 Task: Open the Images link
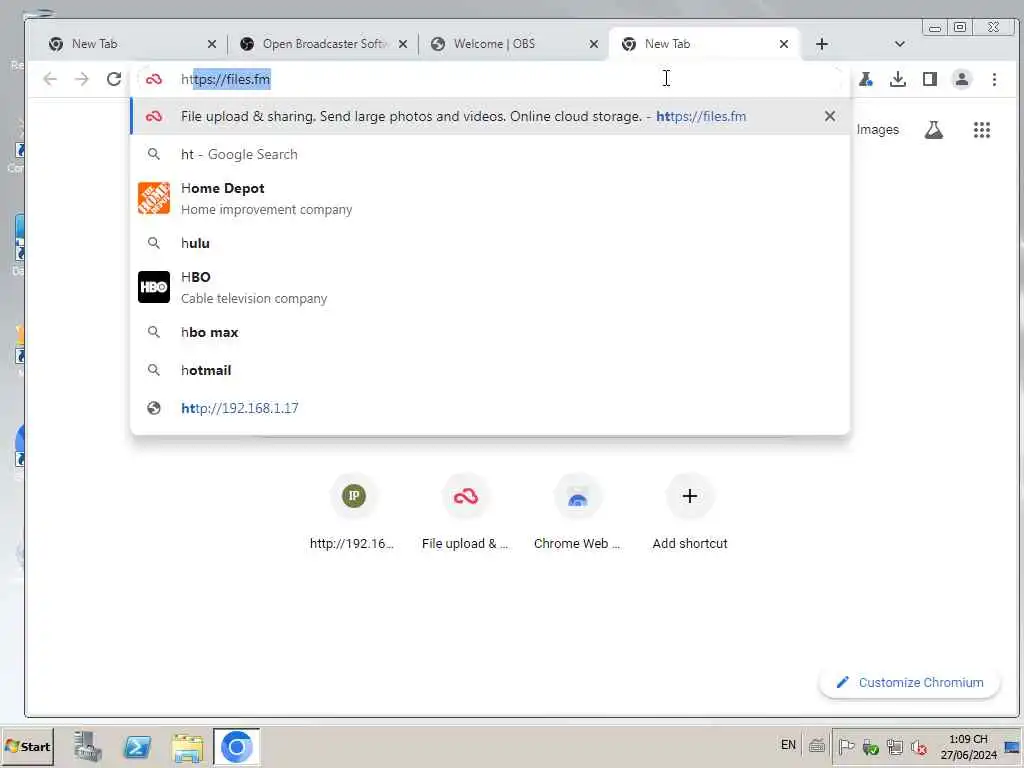coord(877,130)
